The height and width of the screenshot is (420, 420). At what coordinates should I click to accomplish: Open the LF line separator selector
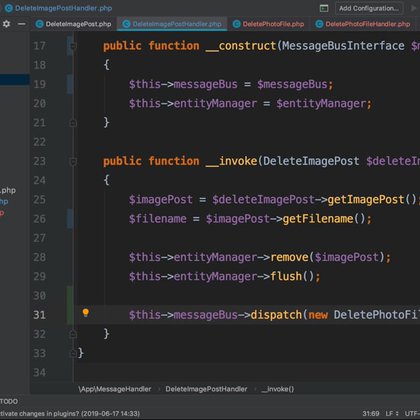click(x=392, y=414)
